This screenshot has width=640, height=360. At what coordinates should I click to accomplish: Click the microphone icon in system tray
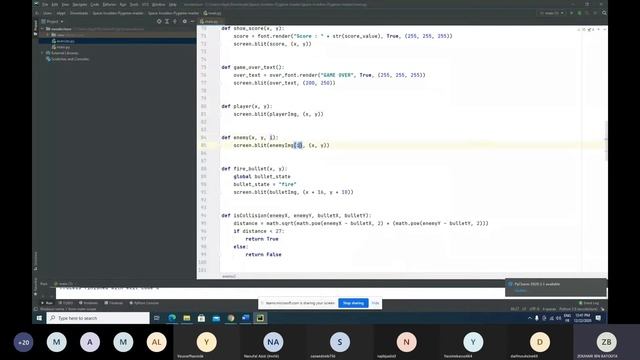[537, 318]
